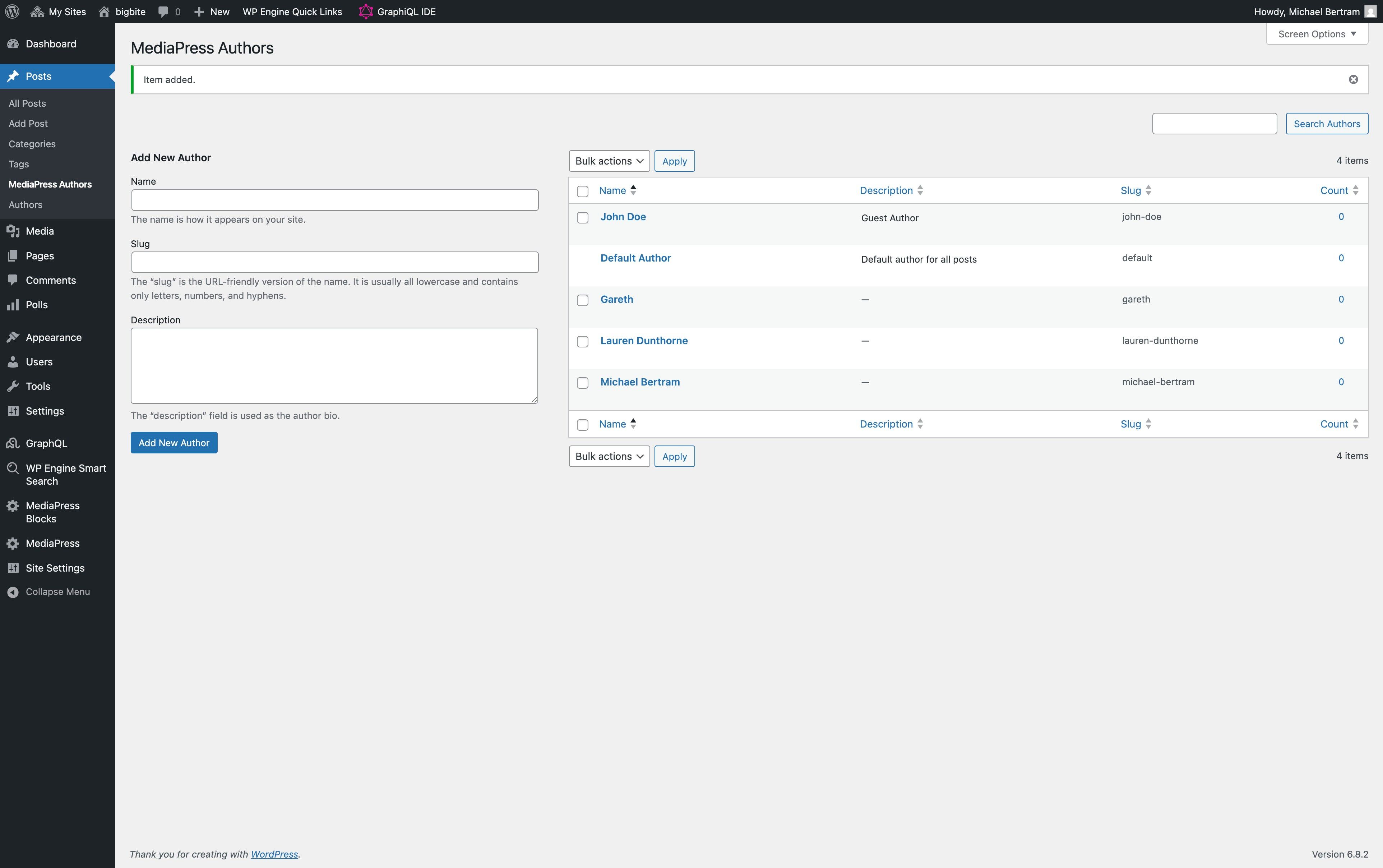Click the Add New Author button
The height and width of the screenshot is (868, 1383).
(x=173, y=443)
